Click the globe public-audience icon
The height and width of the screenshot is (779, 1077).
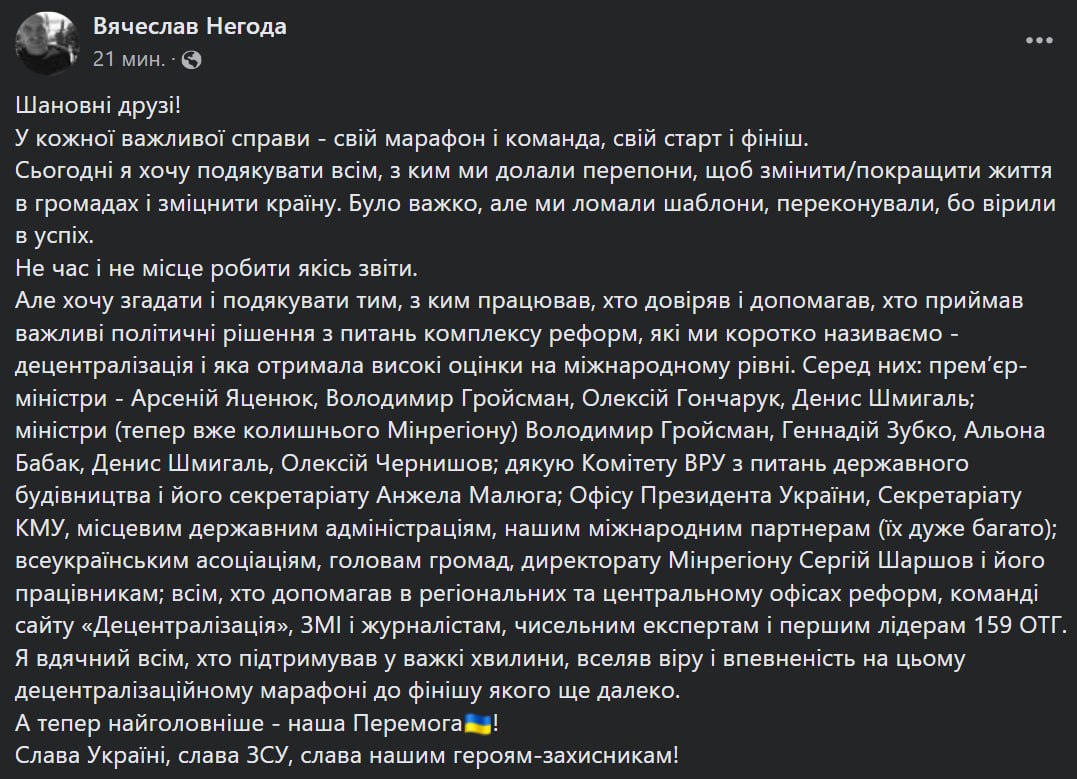pos(191,59)
